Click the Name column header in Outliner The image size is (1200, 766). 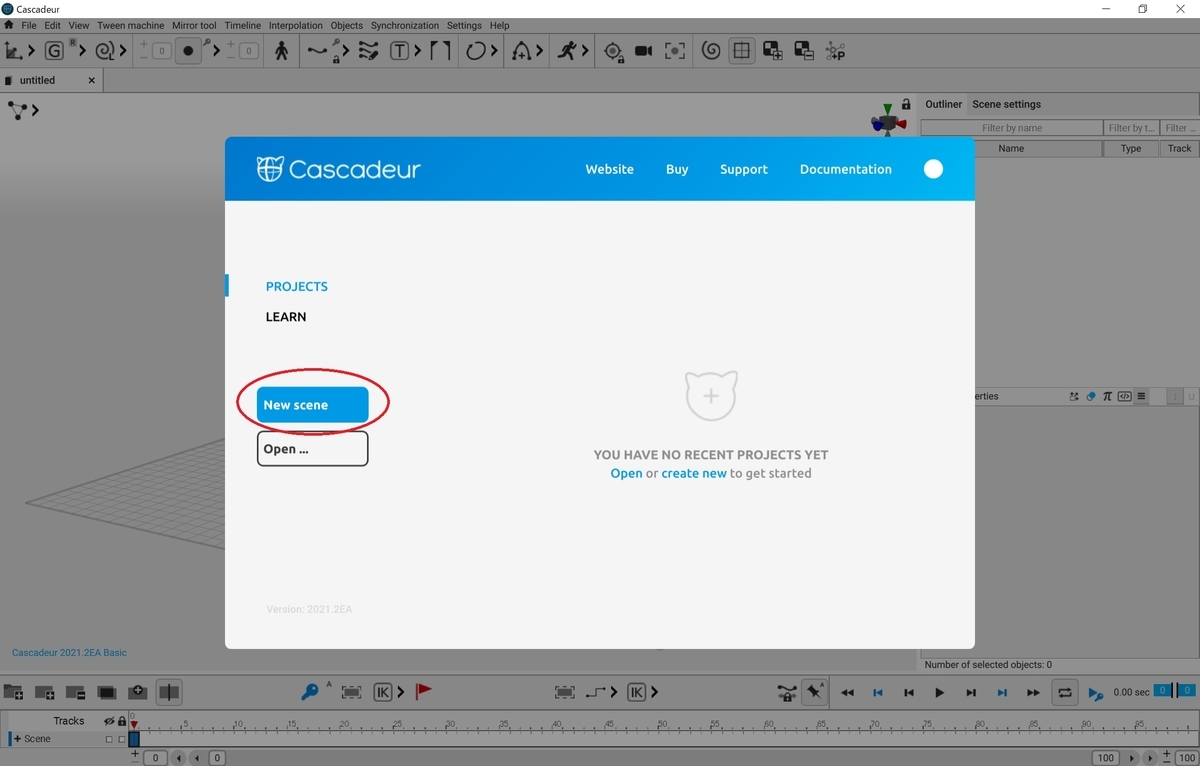coord(1011,148)
